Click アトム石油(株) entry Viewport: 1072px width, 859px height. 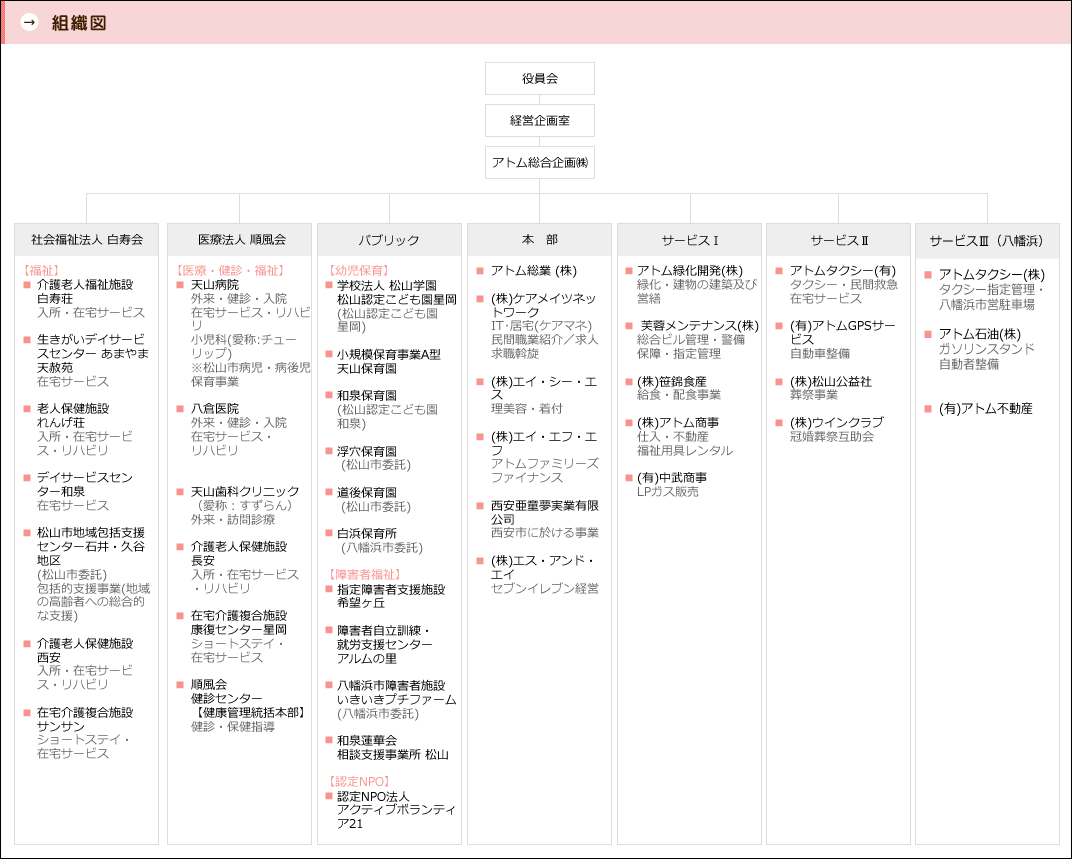pos(979,334)
